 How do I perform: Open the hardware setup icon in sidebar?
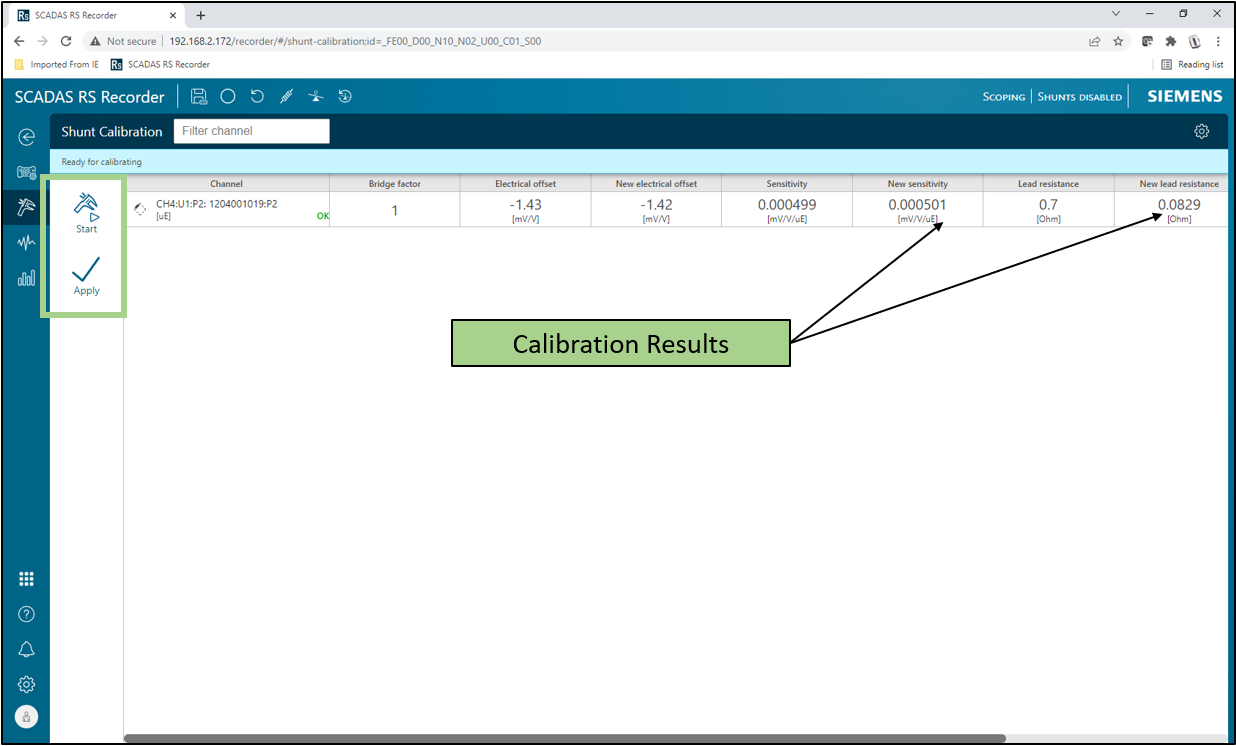pyautogui.click(x=26, y=172)
